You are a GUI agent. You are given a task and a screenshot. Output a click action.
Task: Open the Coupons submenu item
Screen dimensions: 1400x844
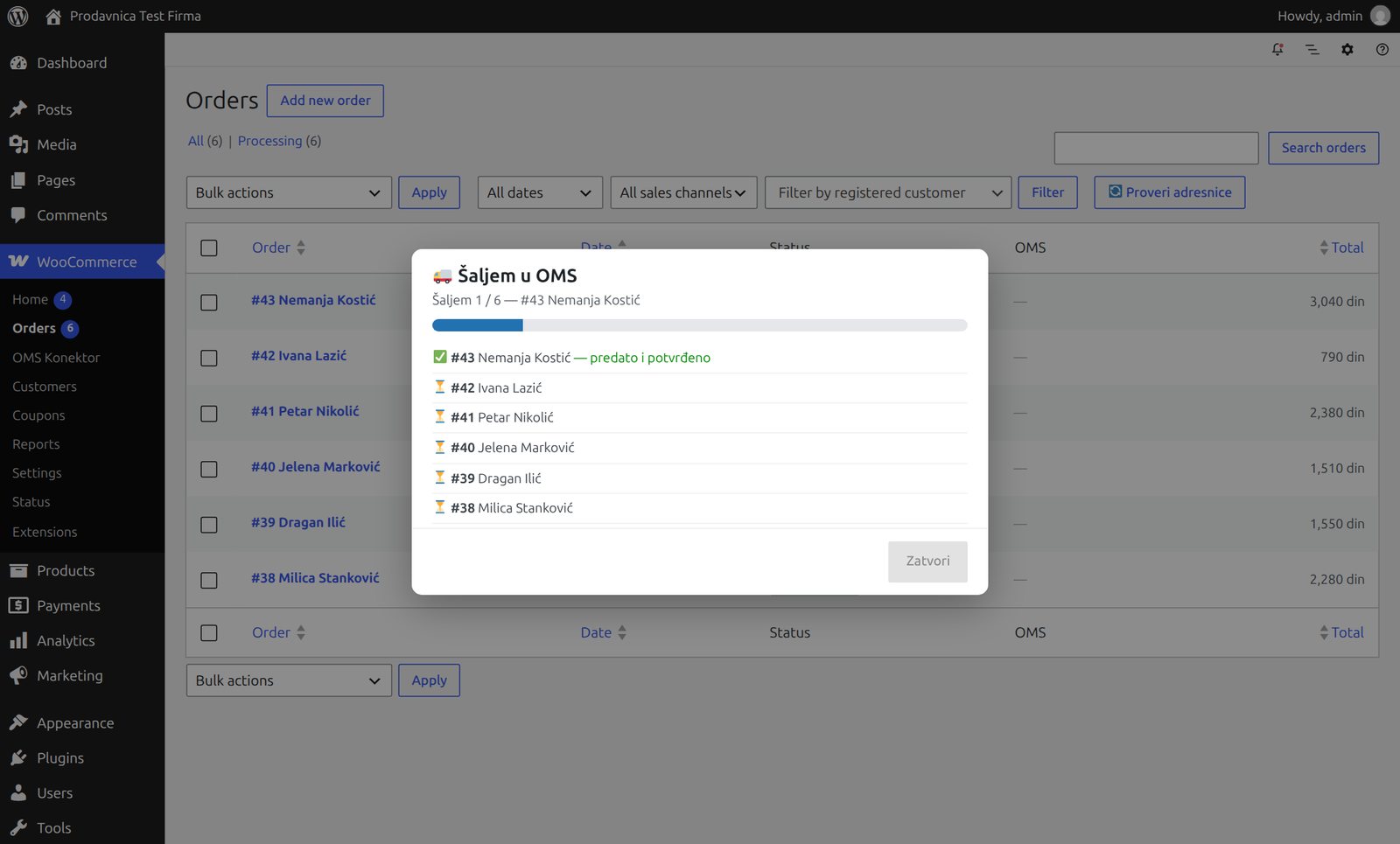(38, 415)
